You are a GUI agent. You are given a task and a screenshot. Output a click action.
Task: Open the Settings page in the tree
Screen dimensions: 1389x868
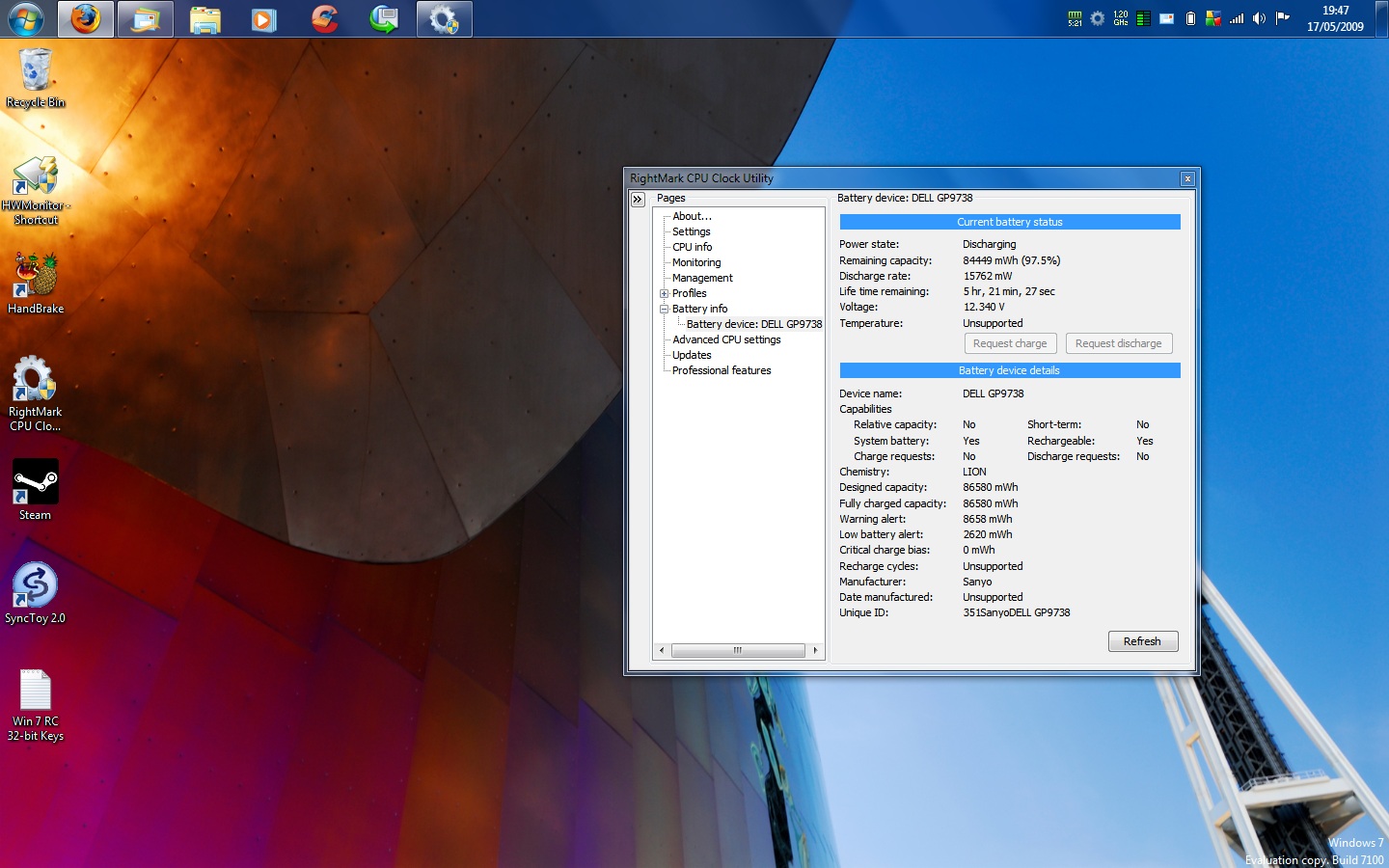(692, 231)
